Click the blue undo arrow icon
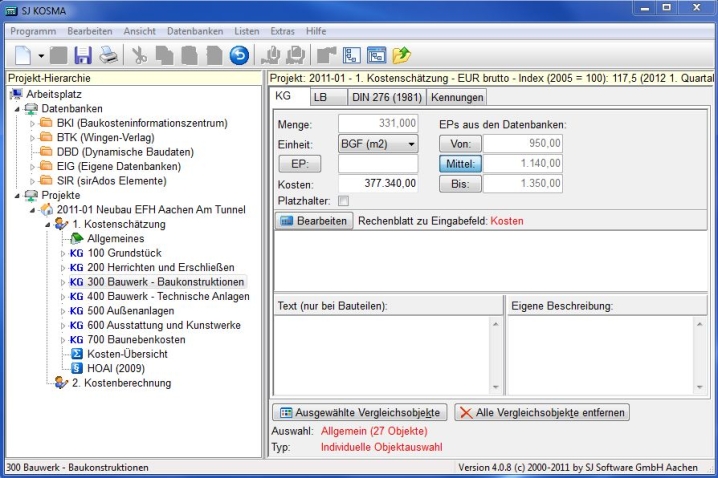718x478 pixels. [239, 54]
